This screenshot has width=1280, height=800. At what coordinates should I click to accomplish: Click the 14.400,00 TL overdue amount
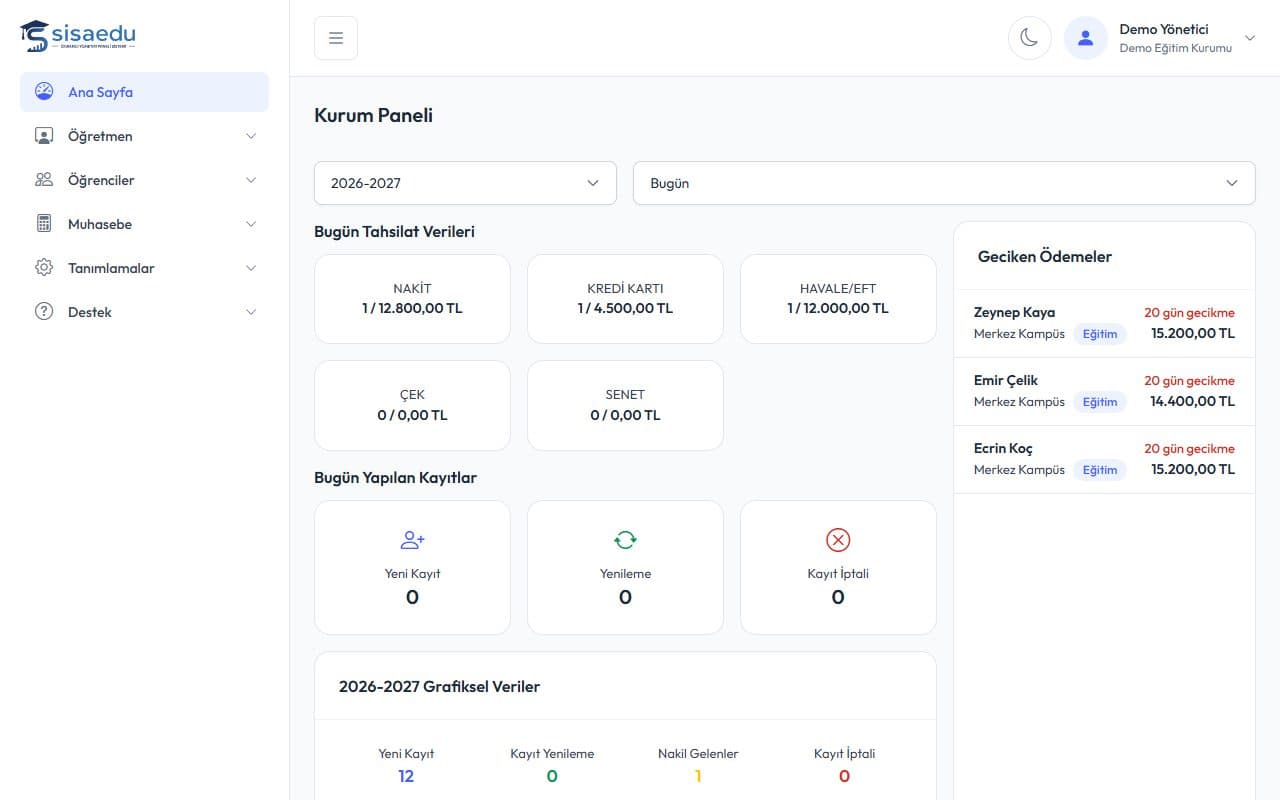click(x=1192, y=401)
